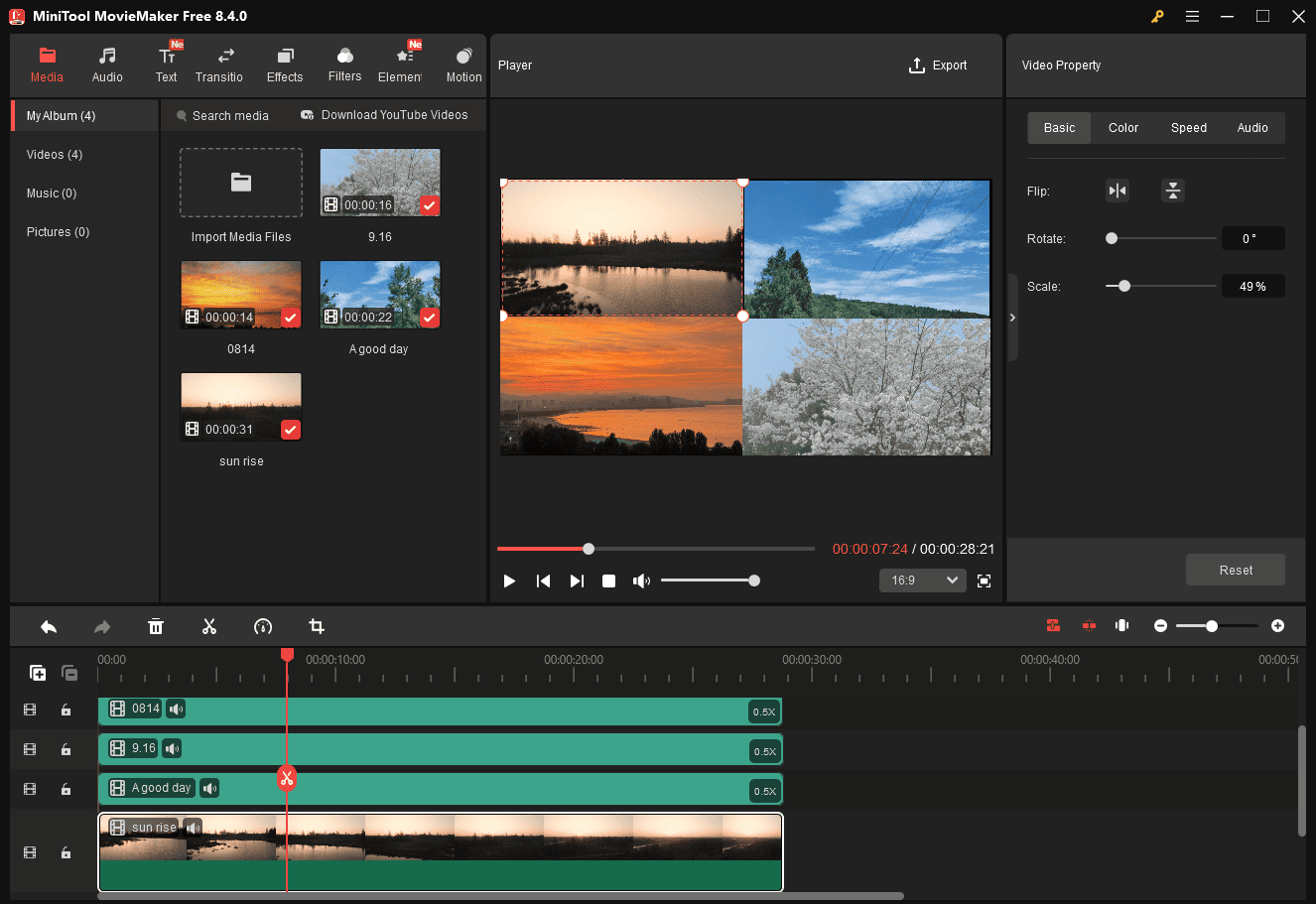Open the hamburger menu in the title bar
Screen dimensions: 1316x904
pos(1192,16)
